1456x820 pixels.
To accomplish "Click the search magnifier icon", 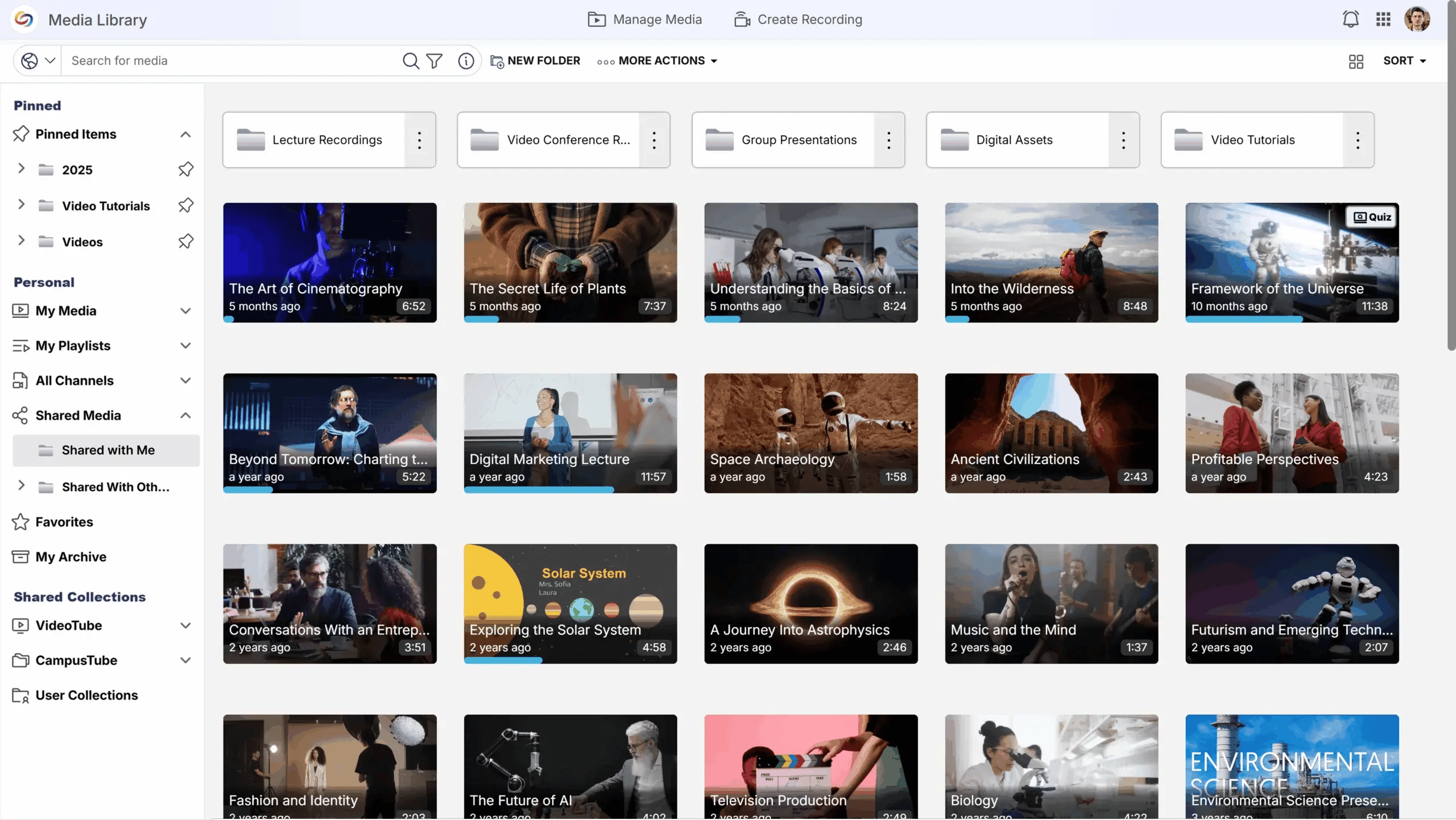I will 411,61.
